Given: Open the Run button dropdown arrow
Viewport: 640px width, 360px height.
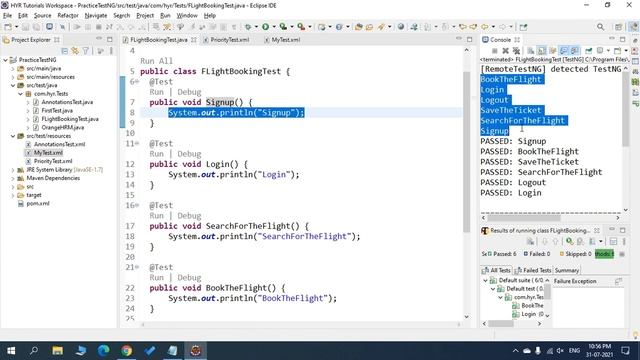Looking at the screenshot, I should coord(274,27).
